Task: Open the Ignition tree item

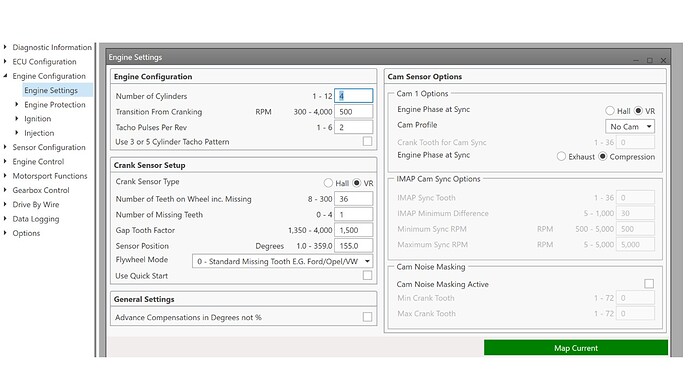Action: coord(38,119)
